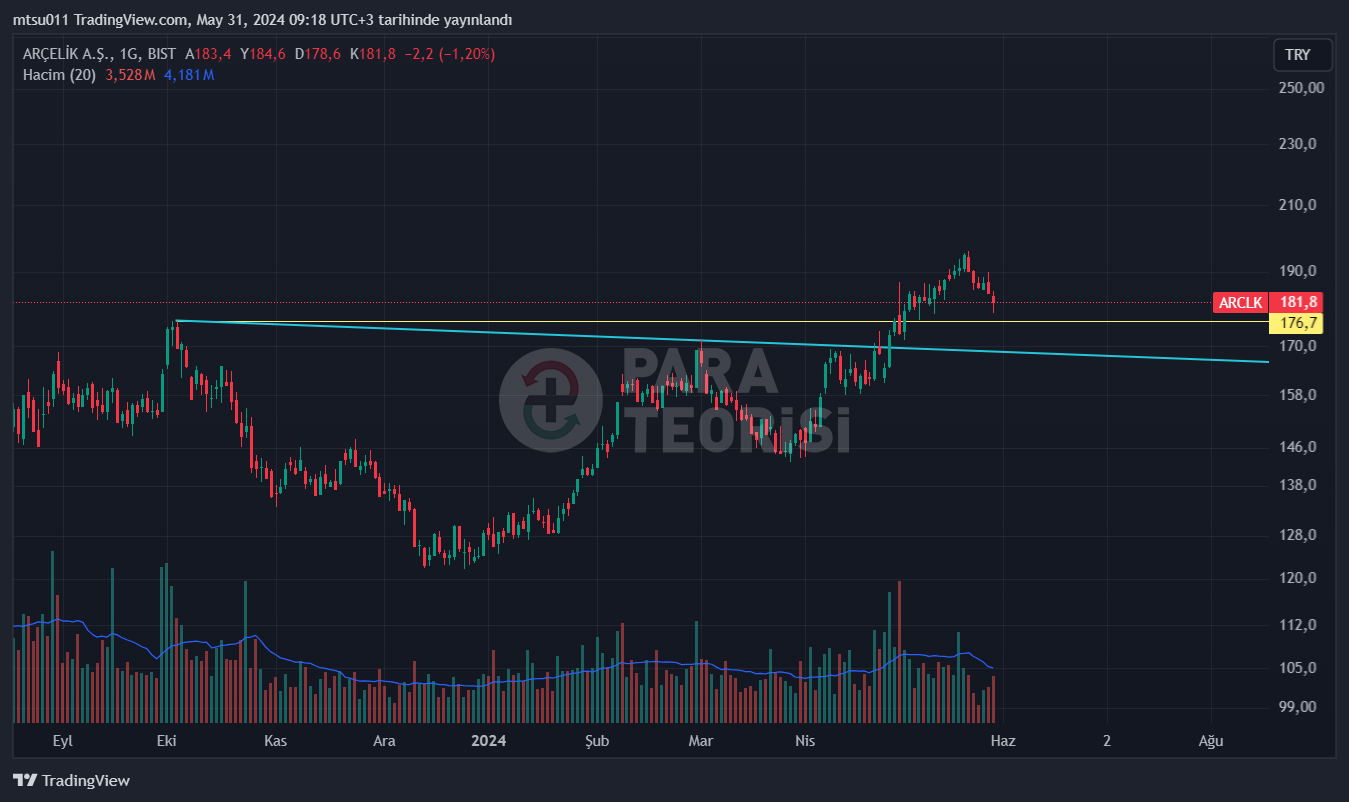This screenshot has width=1349, height=802.
Task: Click the 250,00 price axis label
Action: (1302, 88)
